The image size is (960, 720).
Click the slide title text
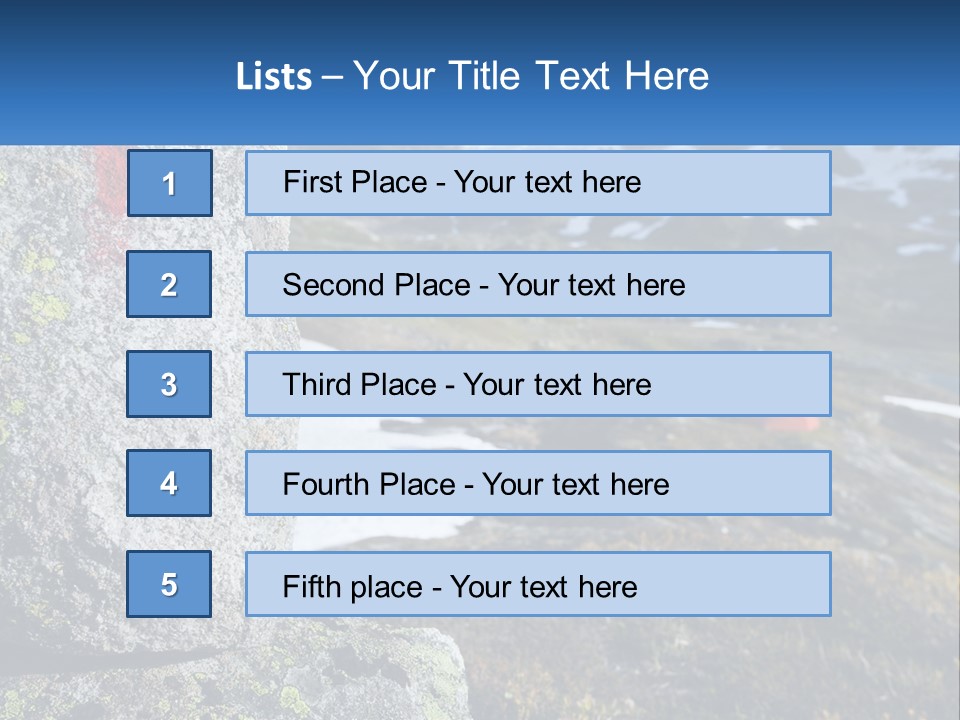(472, 76)
